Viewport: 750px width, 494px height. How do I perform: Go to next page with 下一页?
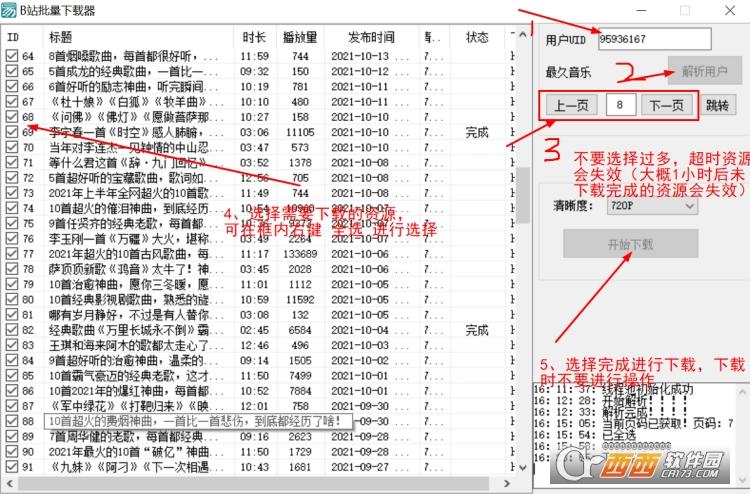tap(667, 105)
